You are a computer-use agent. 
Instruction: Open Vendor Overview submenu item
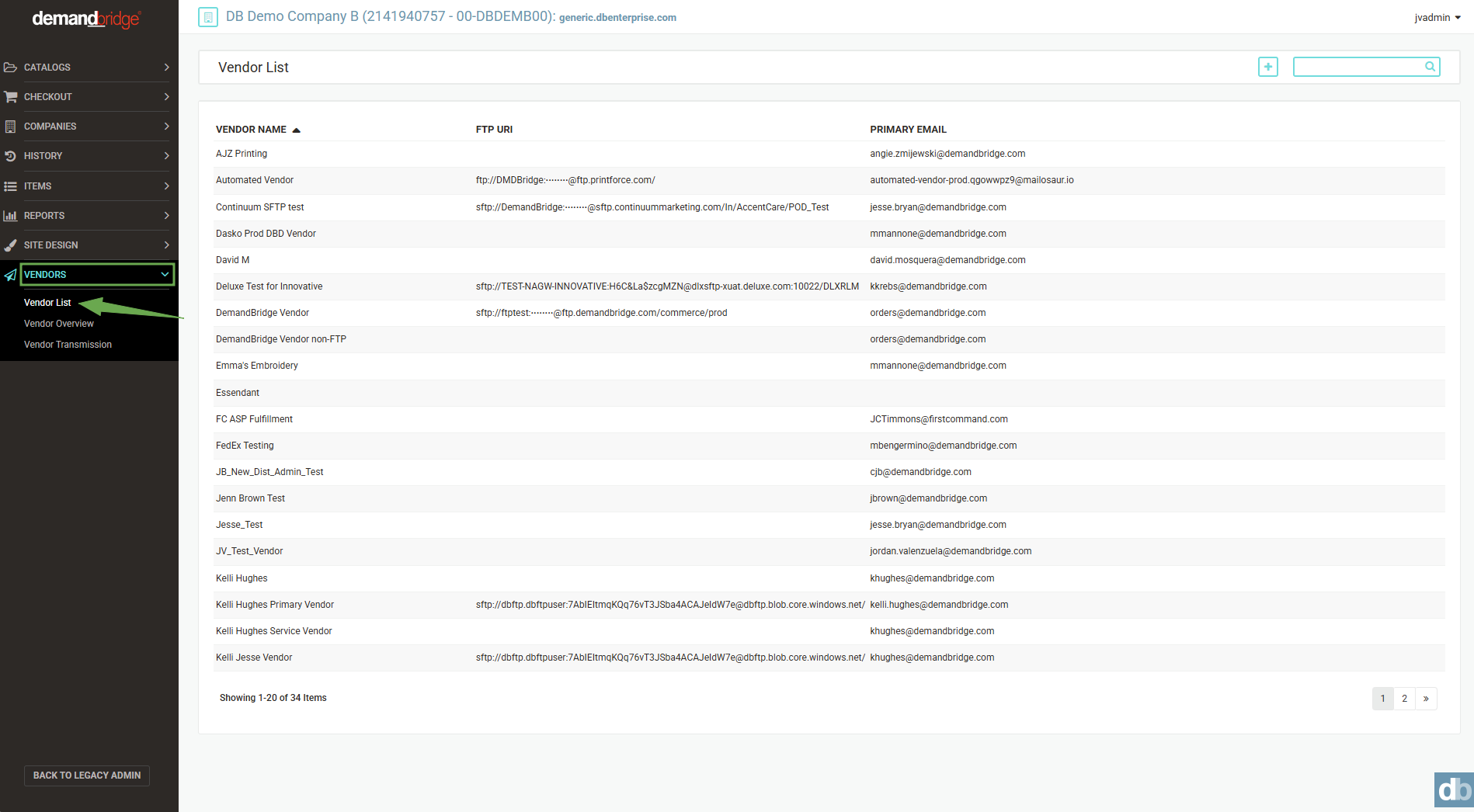click(59, 324)
